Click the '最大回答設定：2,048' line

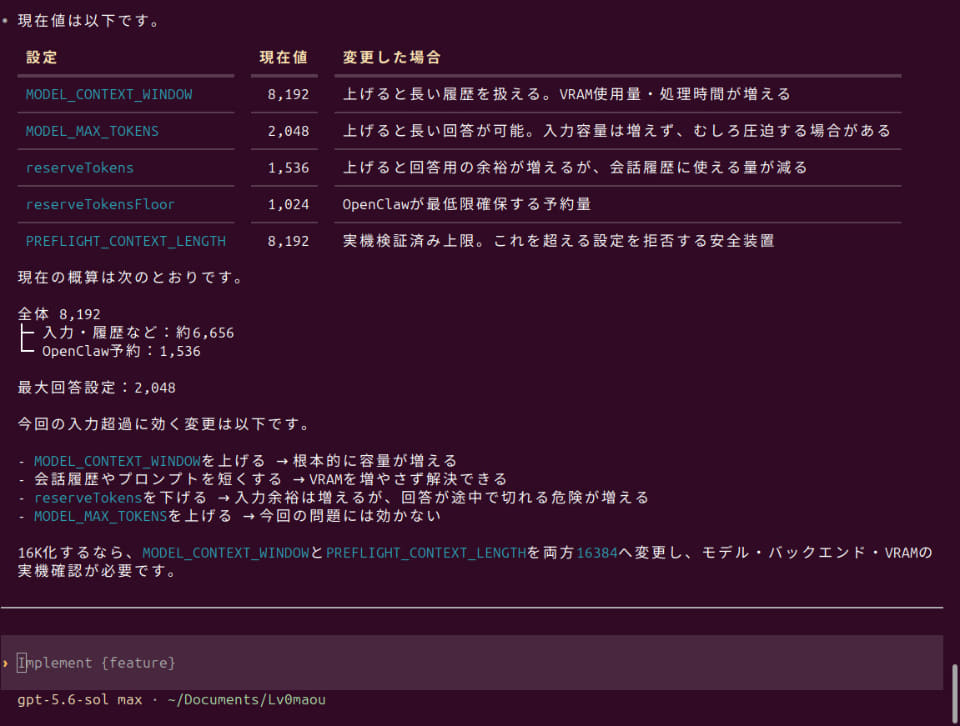(97, 387)
